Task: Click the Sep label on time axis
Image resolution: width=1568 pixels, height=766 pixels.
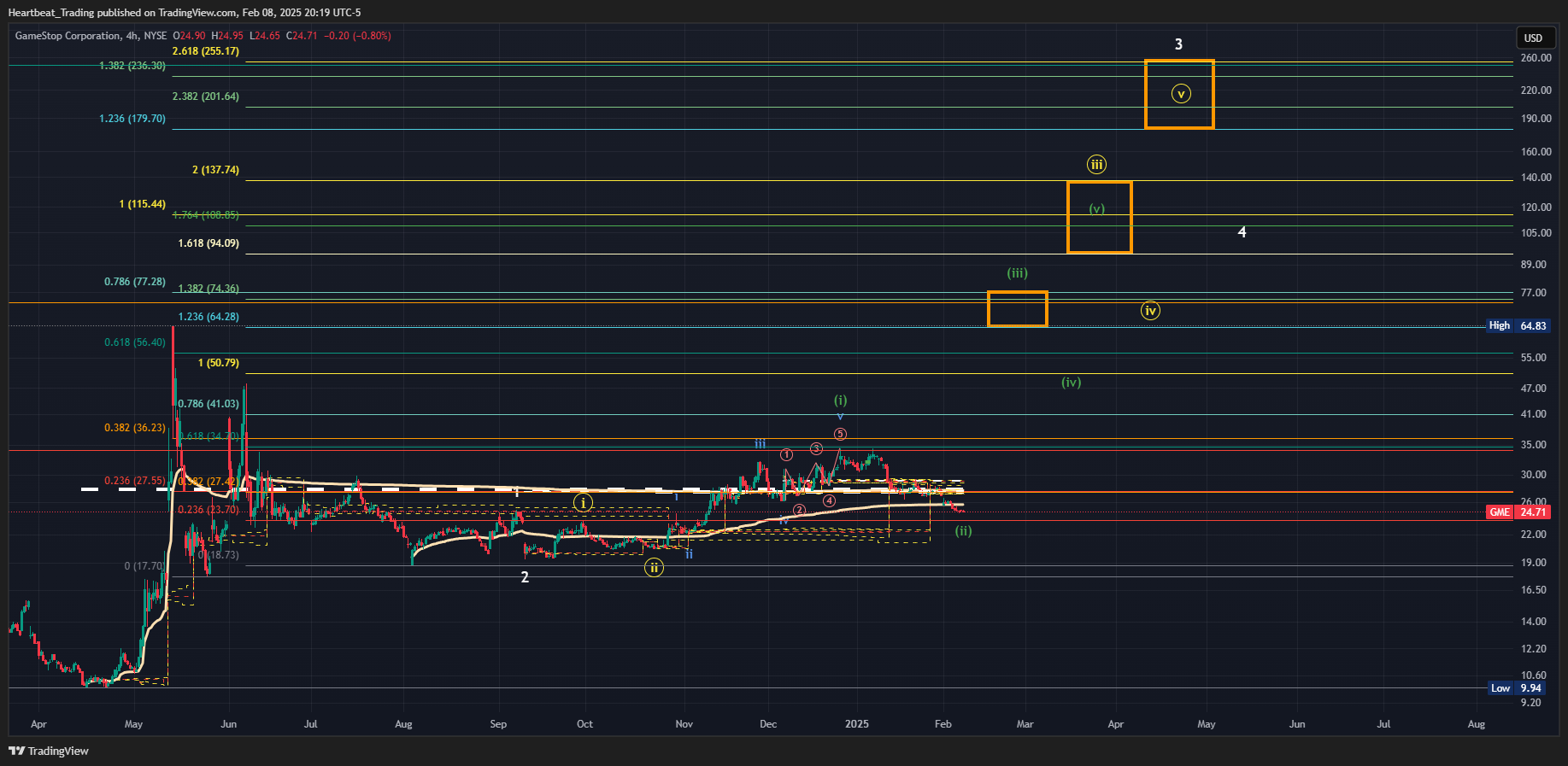Action: click(498, 724)
